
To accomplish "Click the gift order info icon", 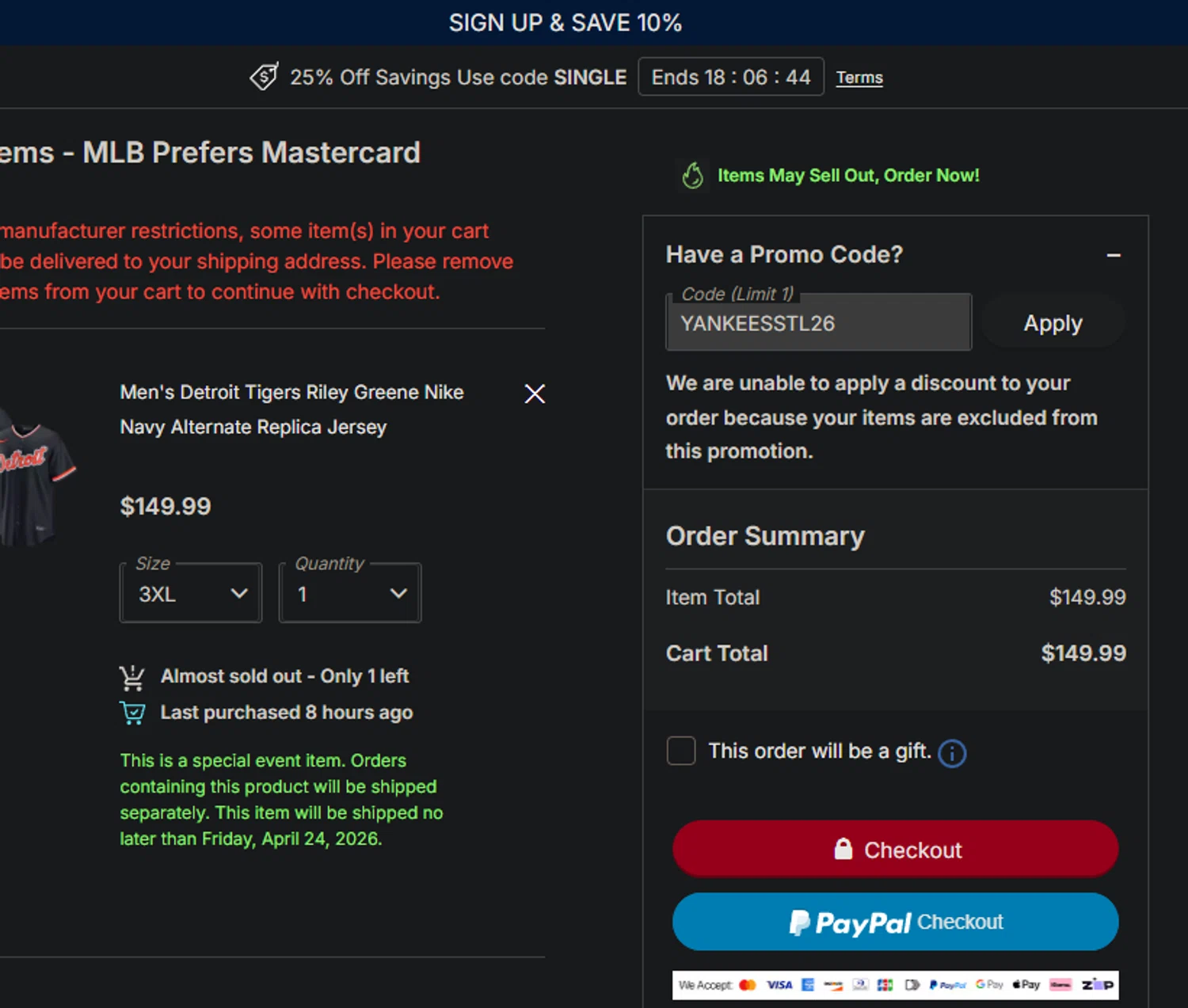I will coord(952,753).
